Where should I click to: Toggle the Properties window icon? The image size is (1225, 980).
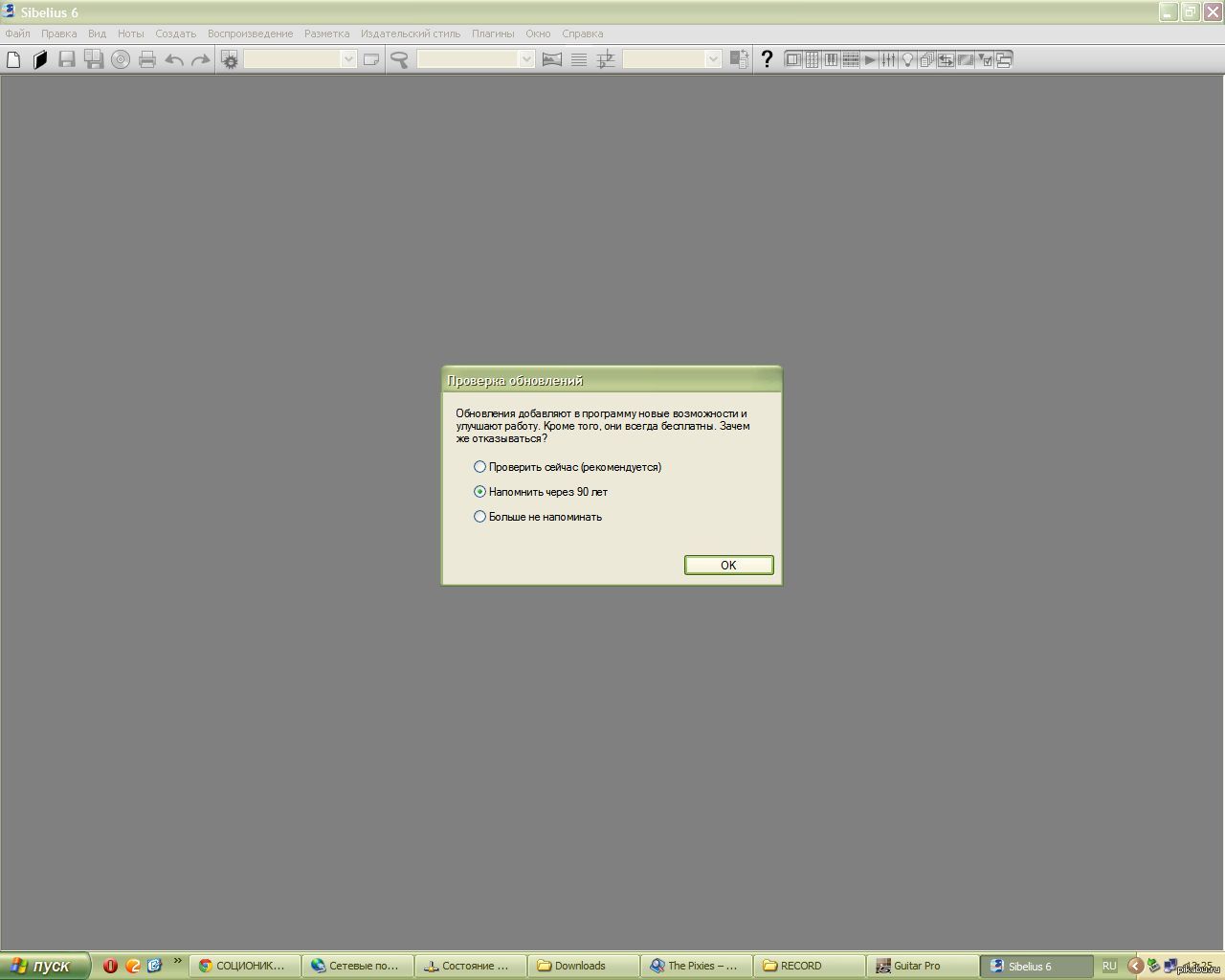click(x=985, y=59)
